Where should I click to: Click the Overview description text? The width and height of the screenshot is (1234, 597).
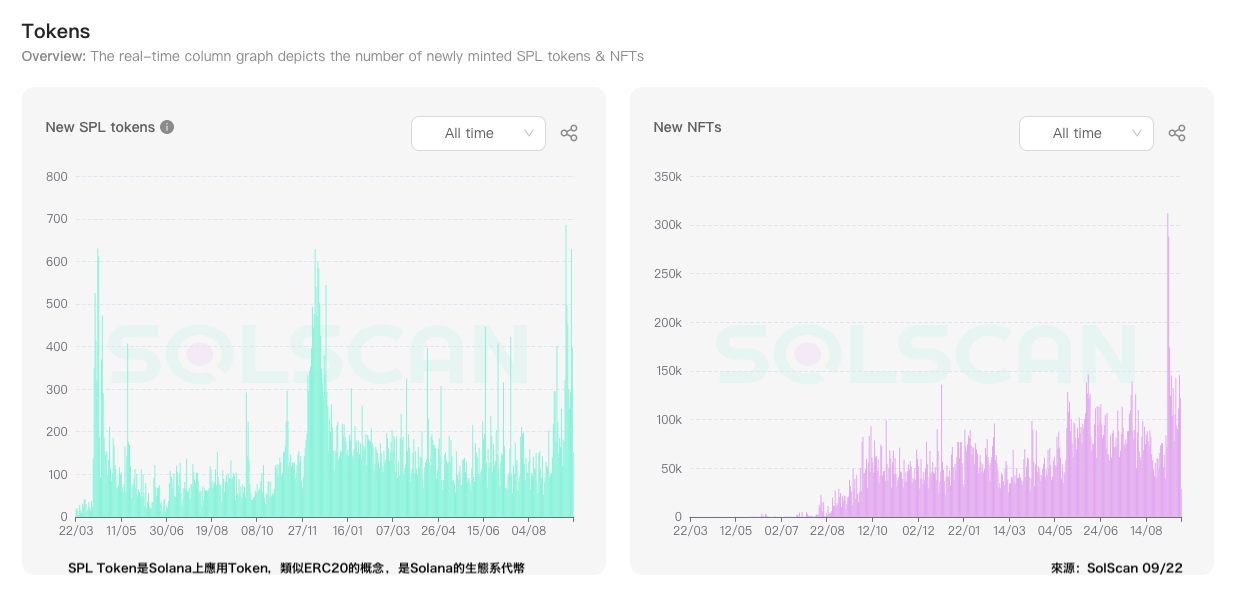333,56
